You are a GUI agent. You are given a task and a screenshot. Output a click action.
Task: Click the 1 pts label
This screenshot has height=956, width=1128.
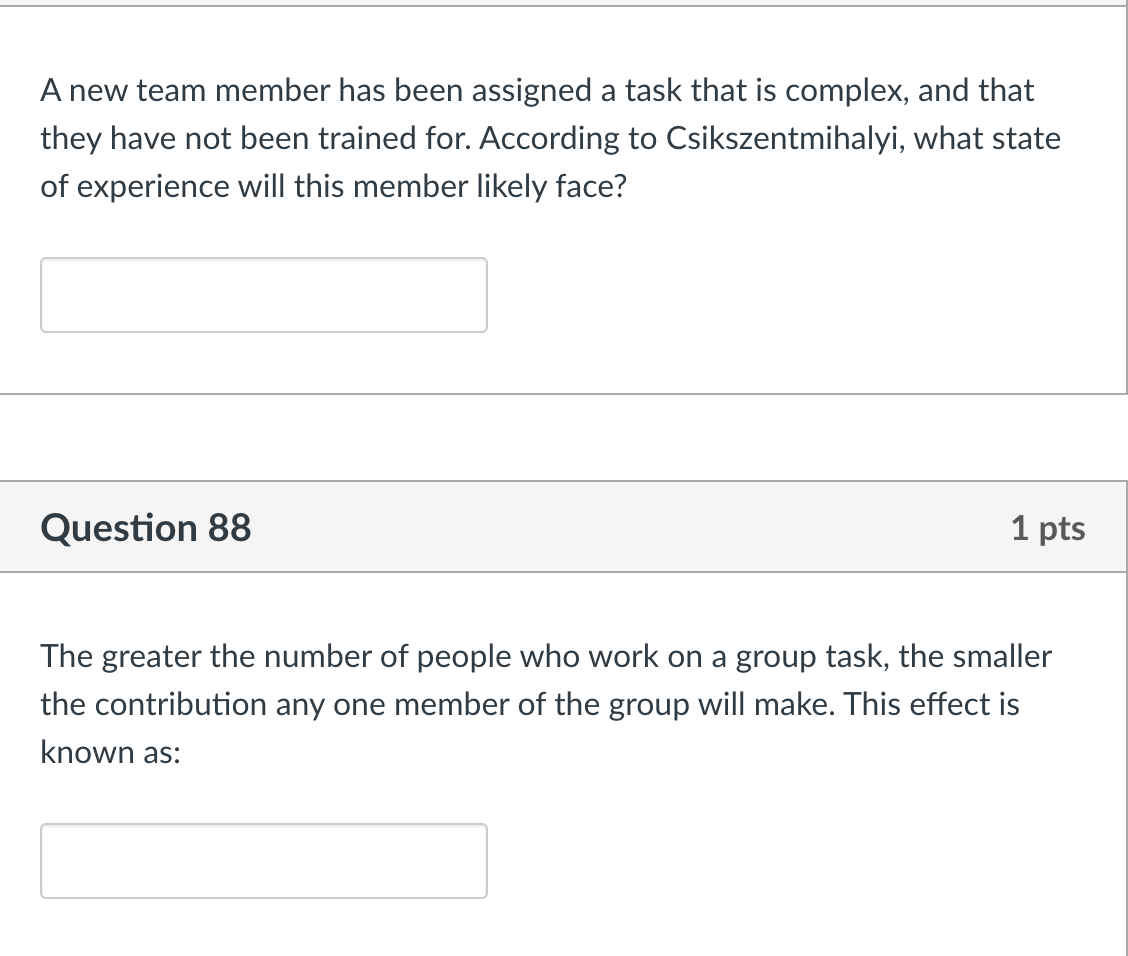1047,528
